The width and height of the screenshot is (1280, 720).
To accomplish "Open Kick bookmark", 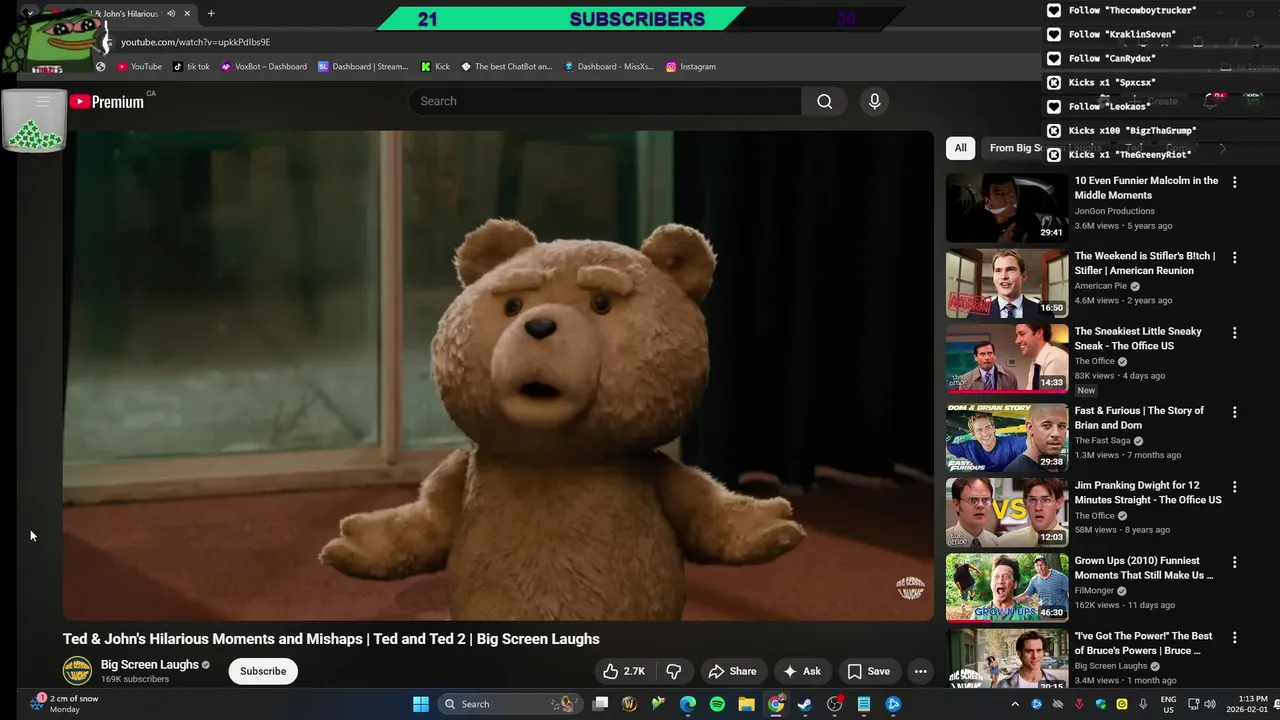I will click(x=435, y=66).
